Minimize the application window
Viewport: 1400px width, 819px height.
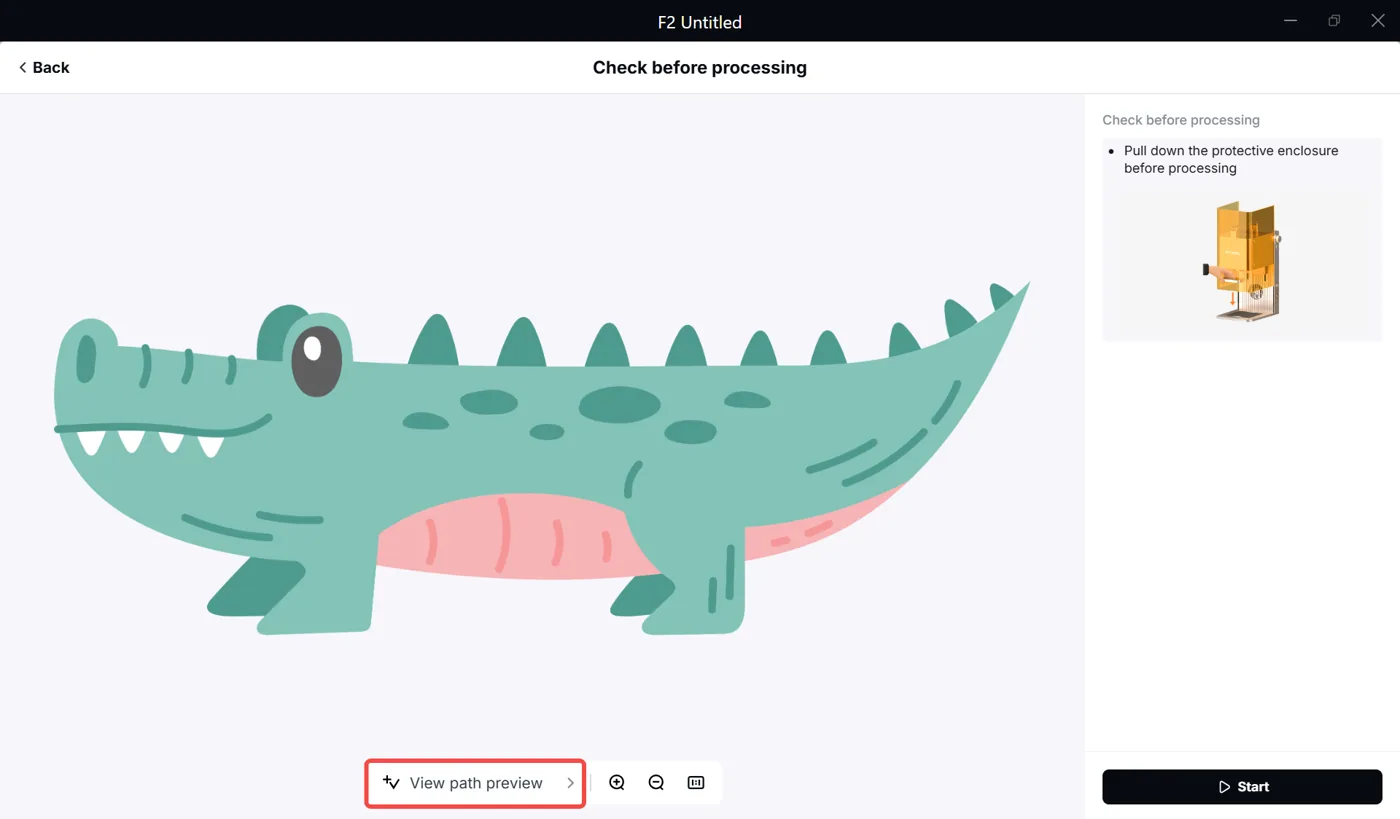pyautogui.click(x=1290, y=21)
